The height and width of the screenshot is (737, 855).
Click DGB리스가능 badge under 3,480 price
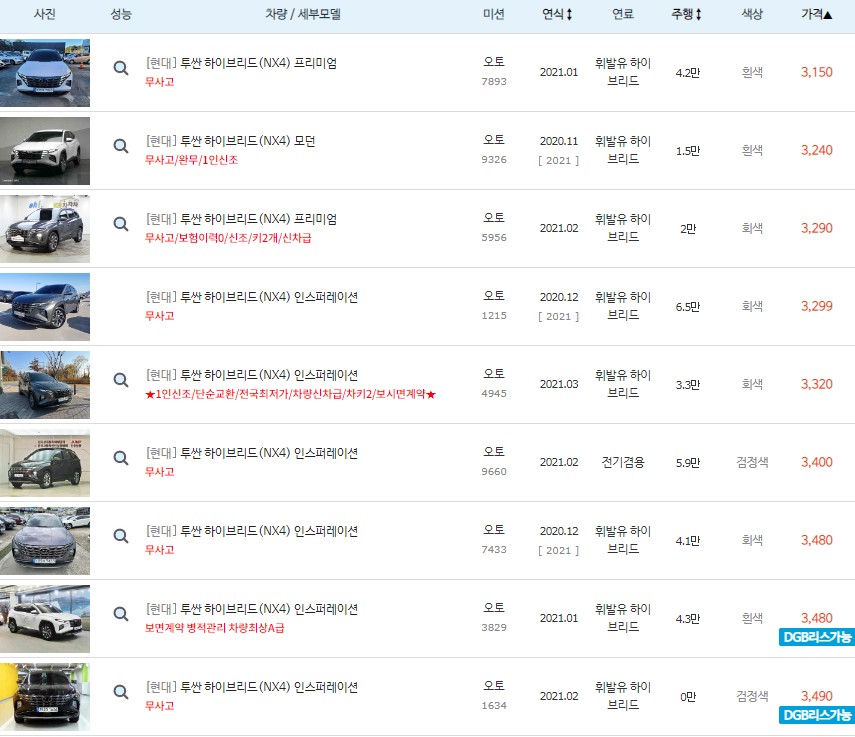pyautogui.click(x=816, y=637)
